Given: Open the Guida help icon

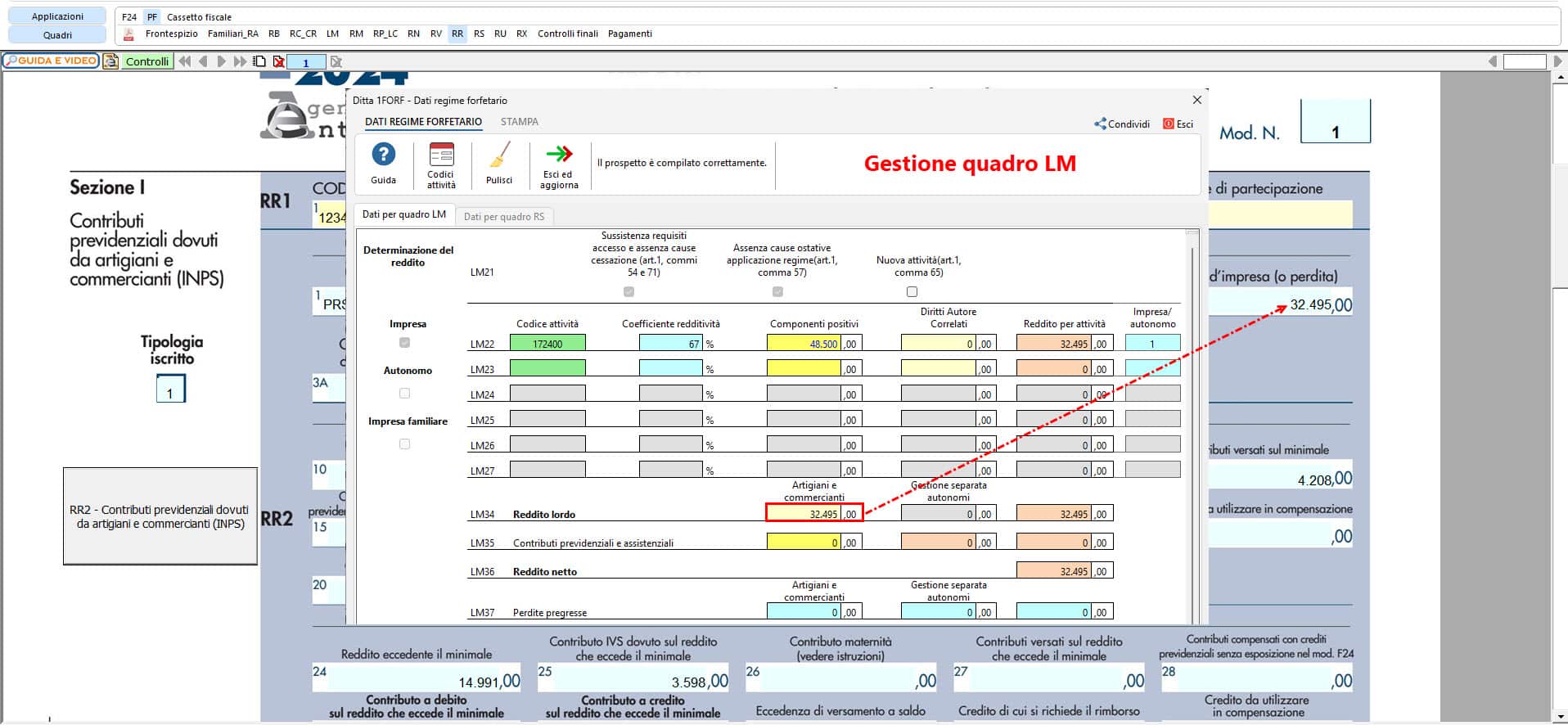Looking at the screenshot, I should click(x=383, y=154).
